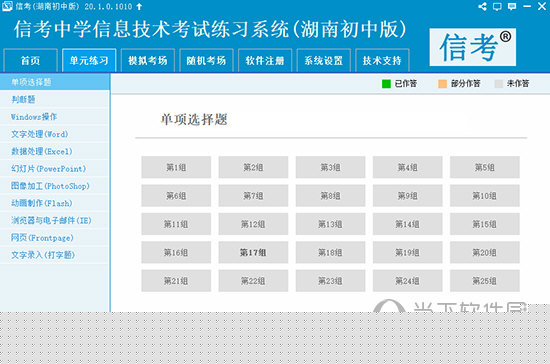
Task: Open the chat feedback icon in the title bar
Action: click(512, 7)
